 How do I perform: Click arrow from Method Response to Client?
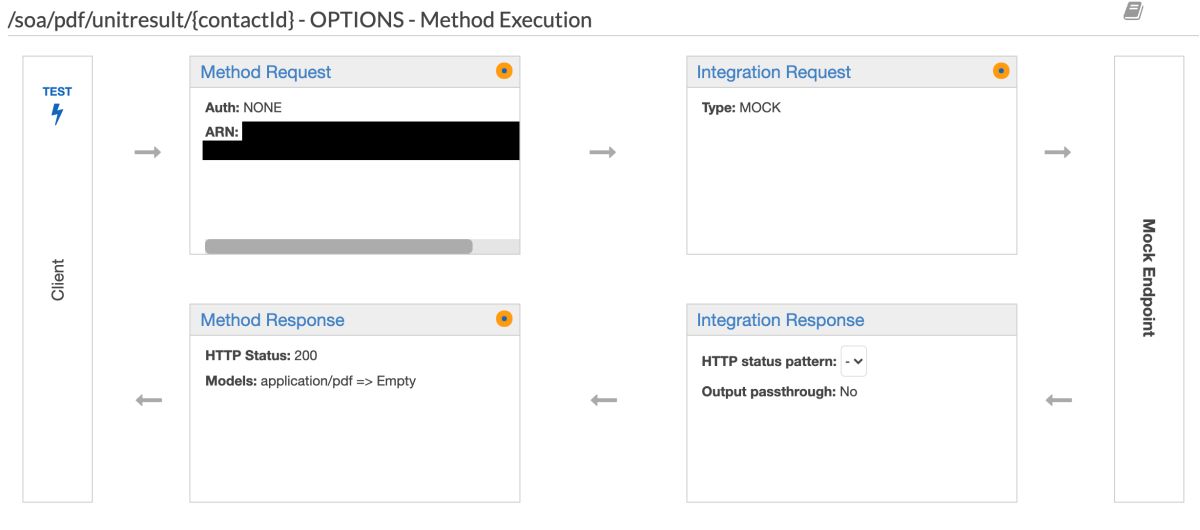click(x=148, y=401)
